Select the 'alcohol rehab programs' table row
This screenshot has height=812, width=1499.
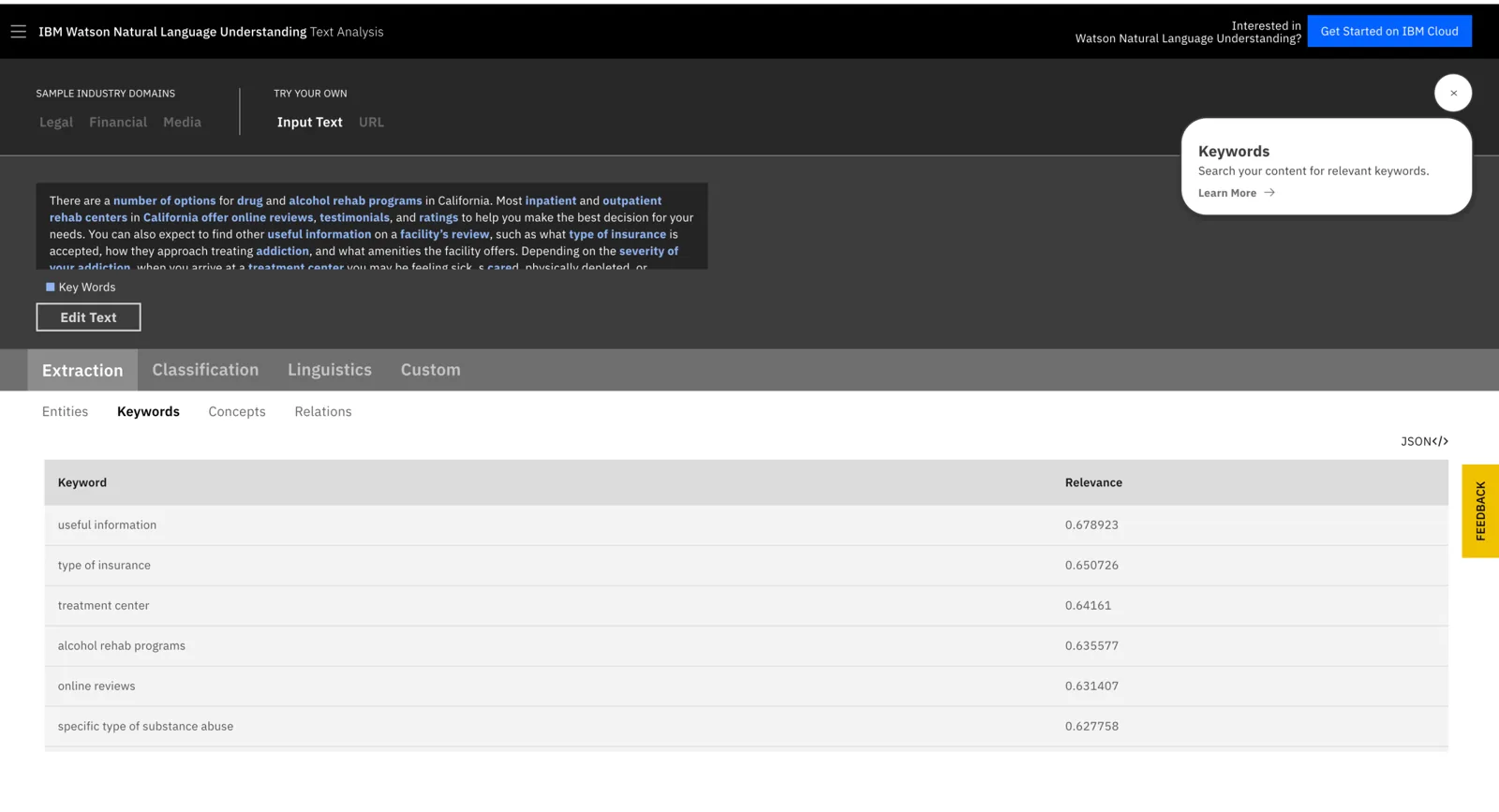pyautogui.click(x=746, y=646)
